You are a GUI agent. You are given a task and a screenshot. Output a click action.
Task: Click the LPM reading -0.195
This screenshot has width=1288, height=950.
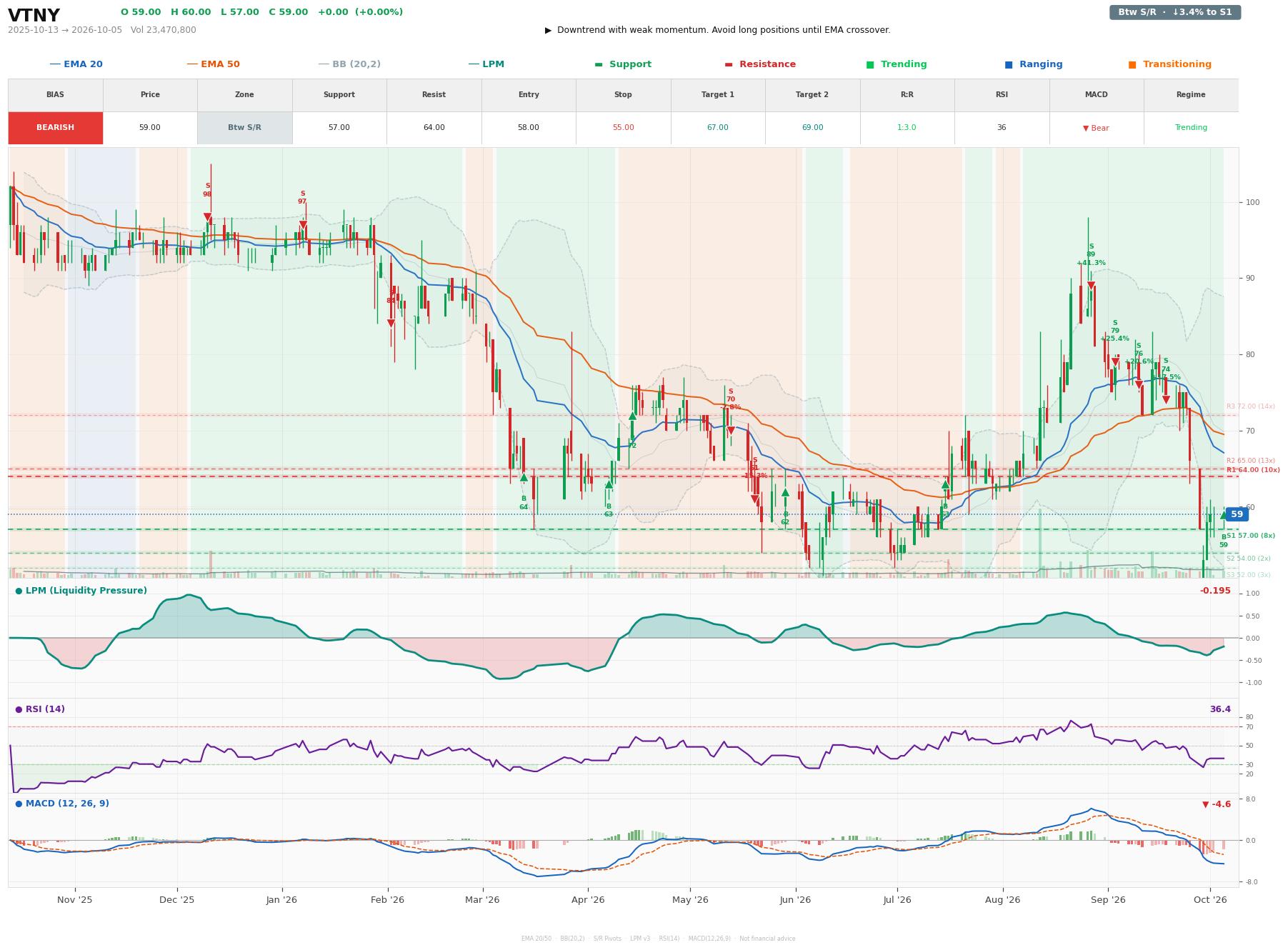click(x=1215, y=591)
